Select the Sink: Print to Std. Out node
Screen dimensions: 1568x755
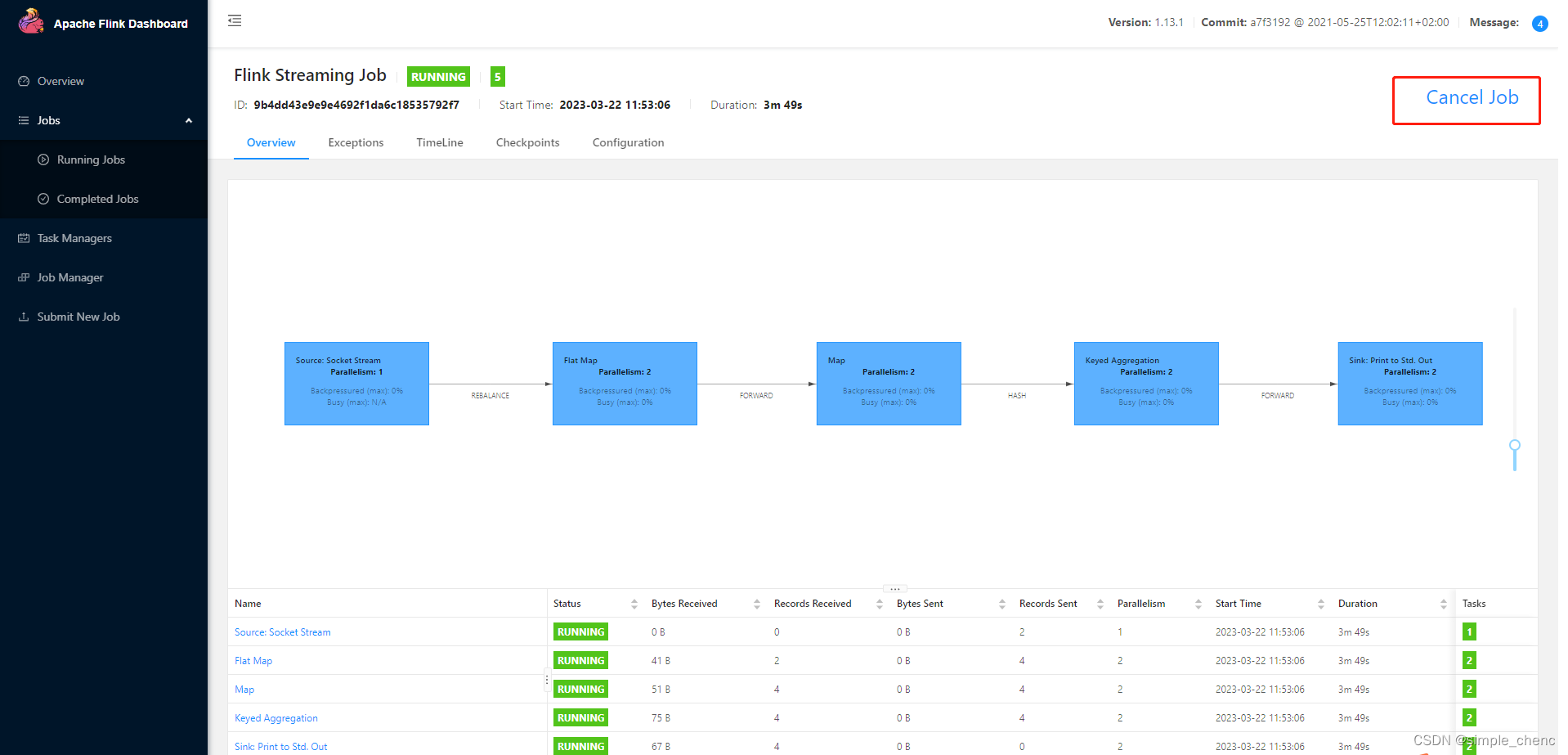point(1410,384)
